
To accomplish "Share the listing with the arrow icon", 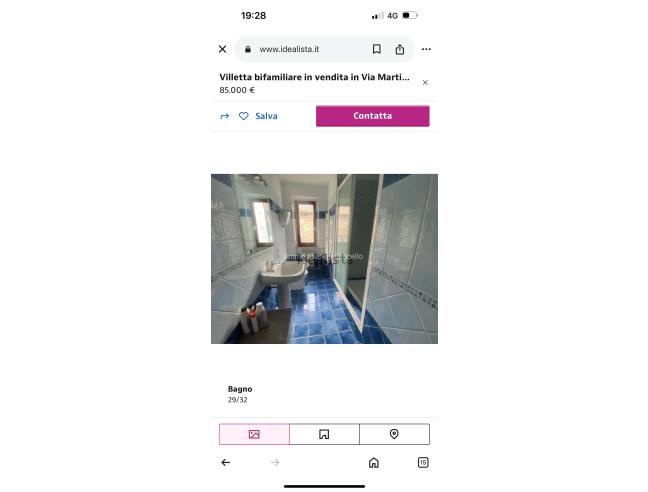I will [224, 116].
